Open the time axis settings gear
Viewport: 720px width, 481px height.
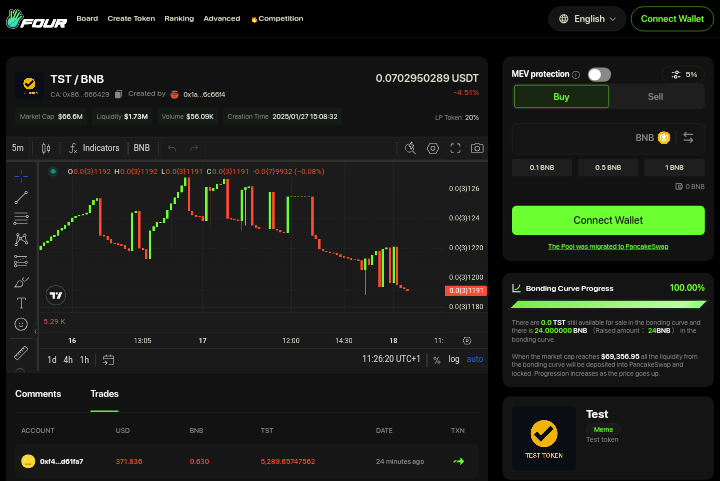point(467,341)
